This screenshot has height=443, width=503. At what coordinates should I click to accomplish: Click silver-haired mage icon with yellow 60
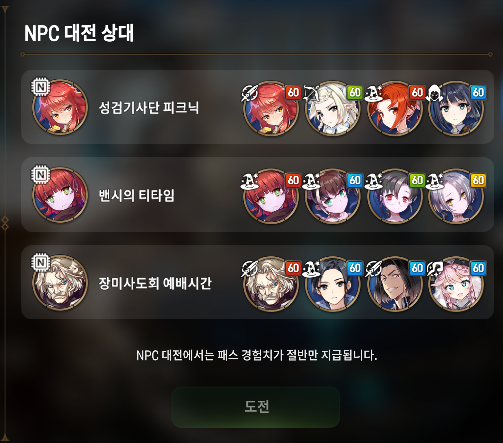[456, 196]
